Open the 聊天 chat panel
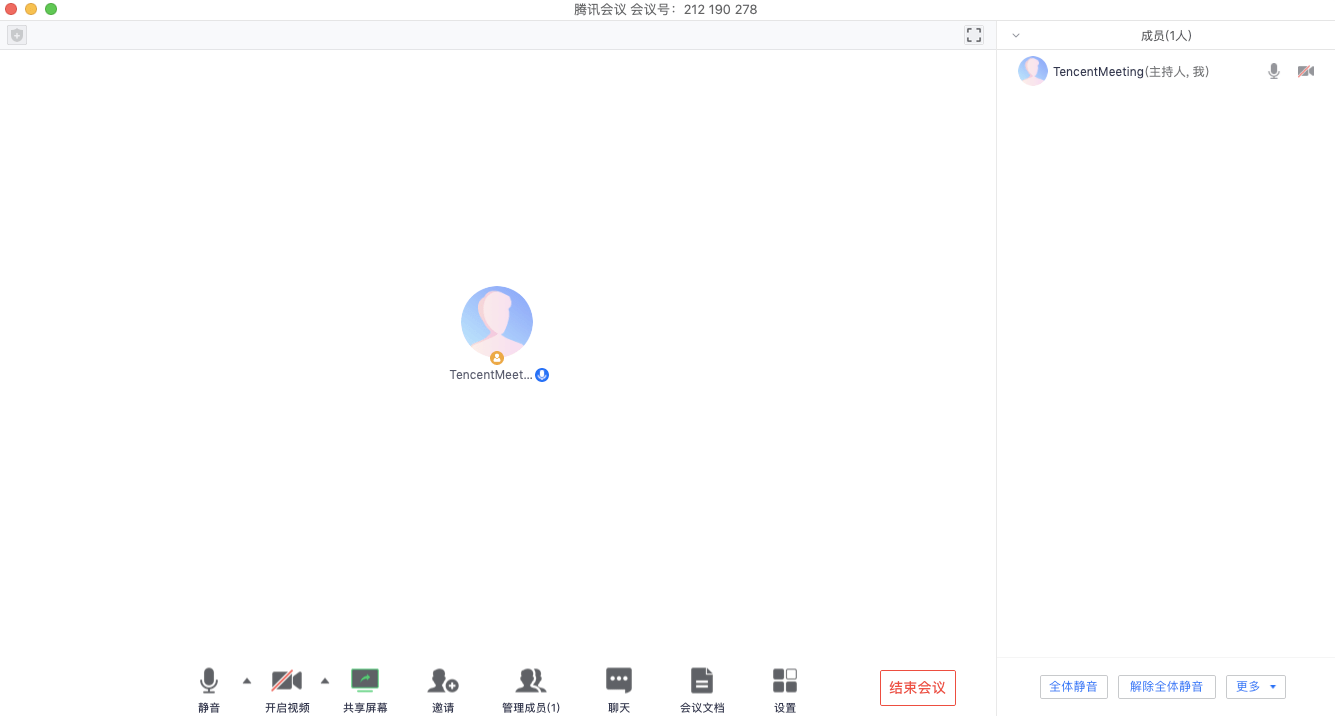The height and width of the screenshot is (716, 1335). pos(619,690)
